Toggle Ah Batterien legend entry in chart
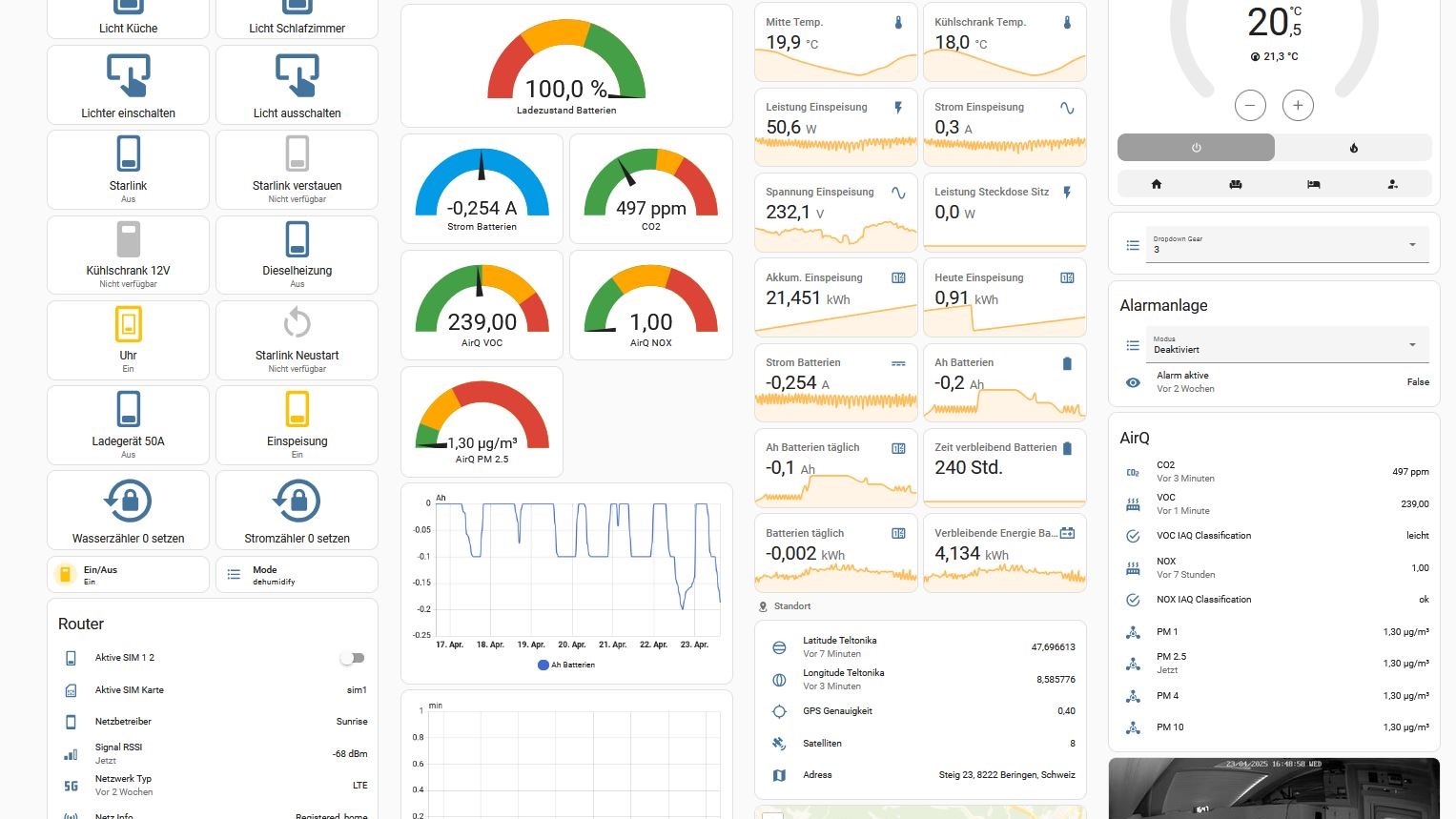This screenshot has width=1456, height=819. [x=566, y=665]
